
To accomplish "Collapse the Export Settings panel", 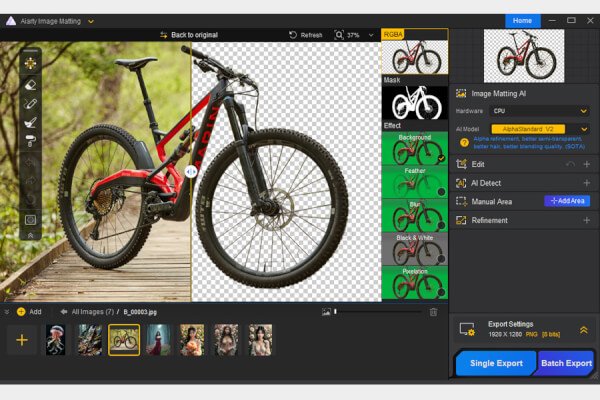I will pos(584,330).
